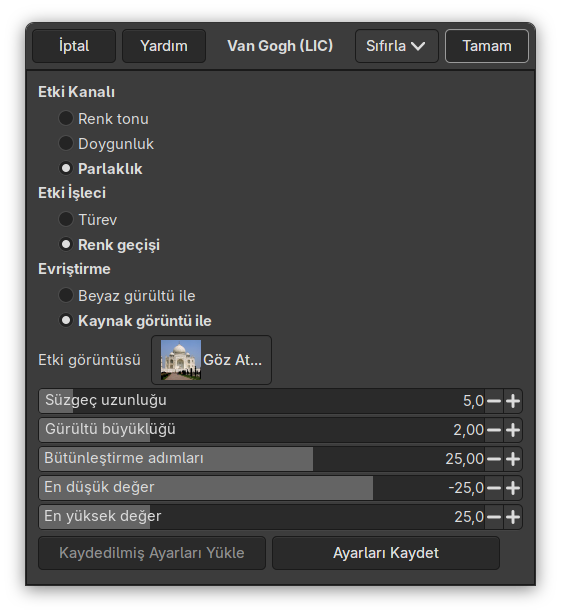Decrease En düşük değer with minus icon
This screenshot has height=614, width=561.
pos(494,488)
